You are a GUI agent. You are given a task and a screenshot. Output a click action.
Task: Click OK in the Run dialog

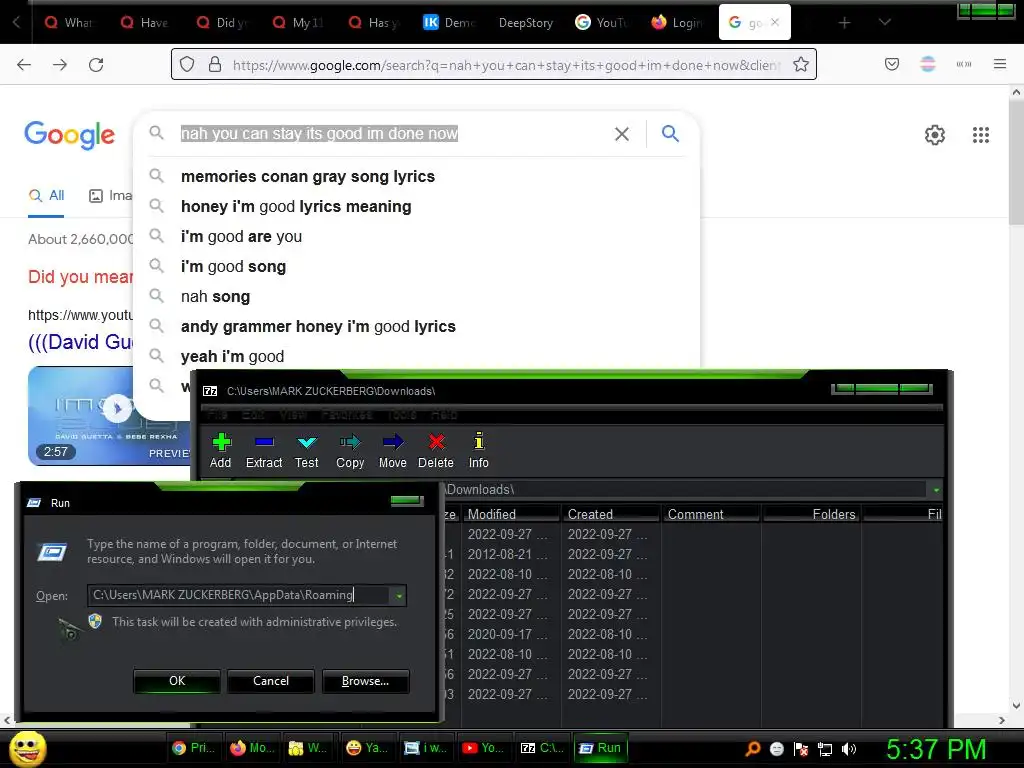tap(177, 681)
